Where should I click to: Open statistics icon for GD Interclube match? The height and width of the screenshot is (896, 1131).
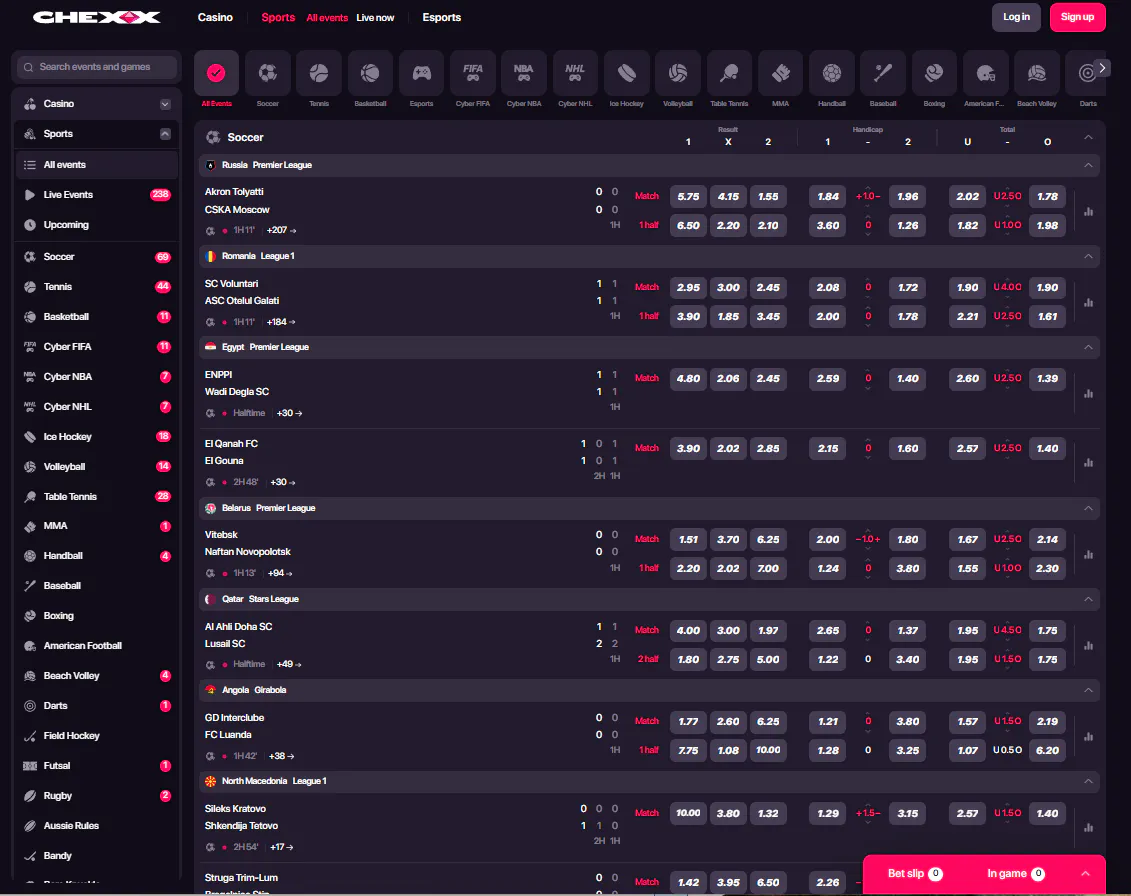click(x=1088, y=736)
